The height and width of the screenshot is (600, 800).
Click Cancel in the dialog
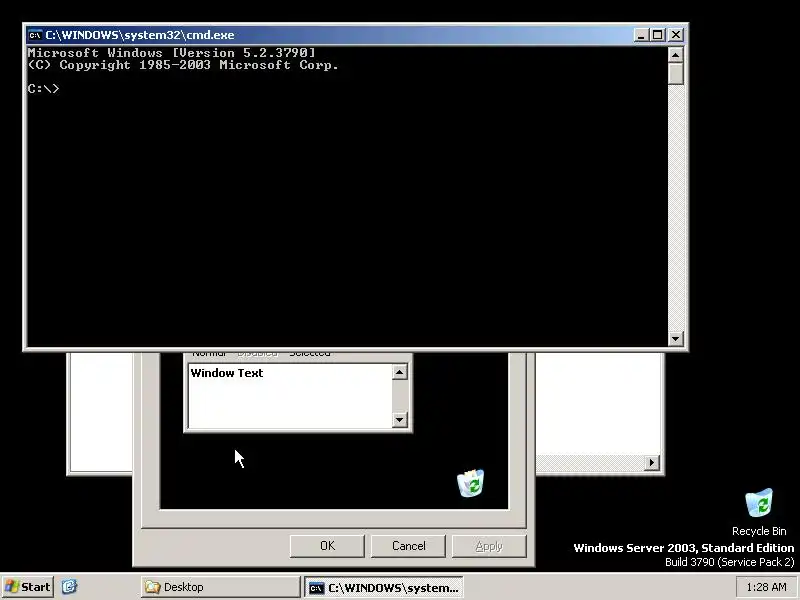(x=408, y=546)
